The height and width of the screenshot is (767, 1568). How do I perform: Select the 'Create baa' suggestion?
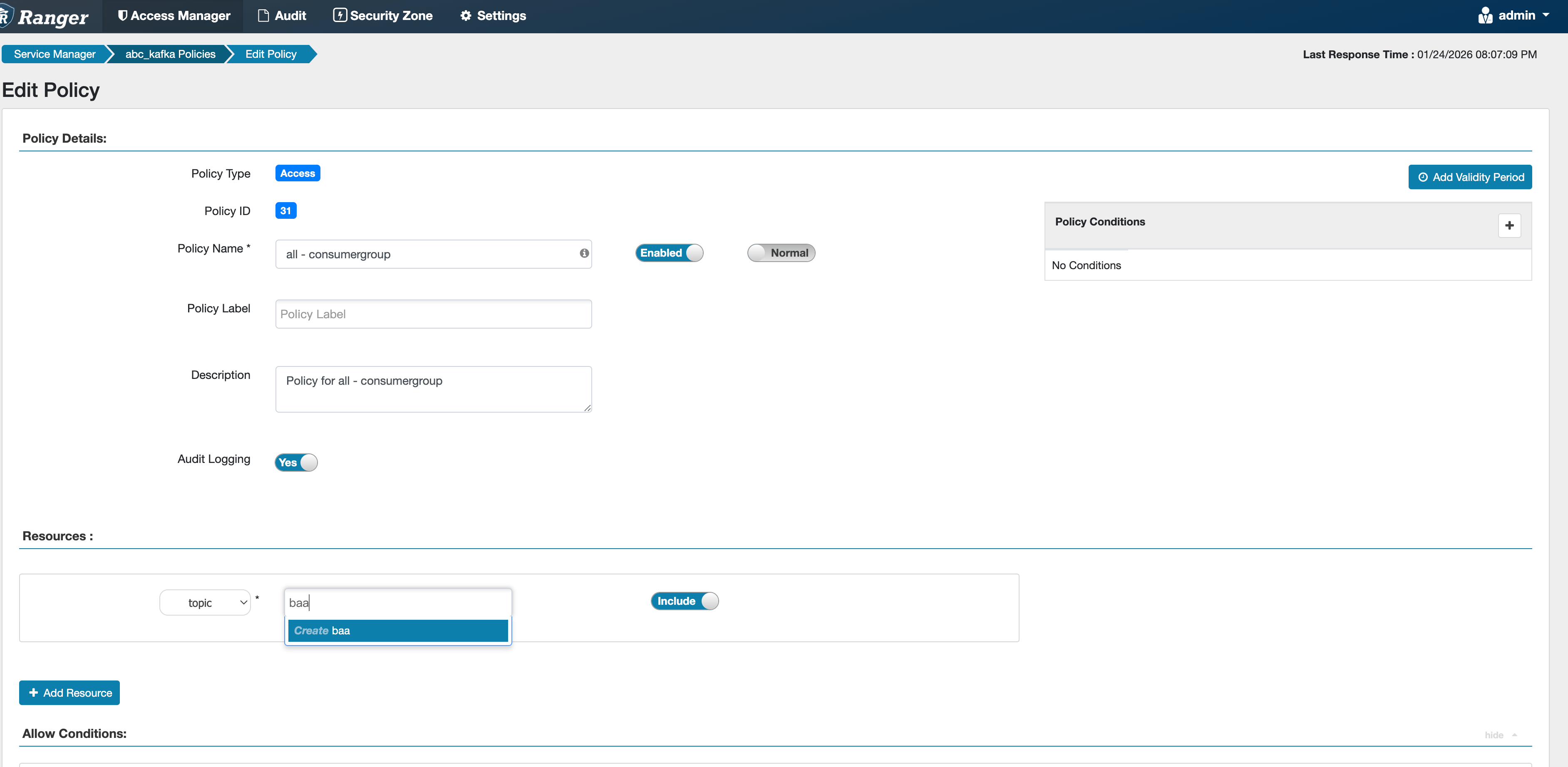397,631
